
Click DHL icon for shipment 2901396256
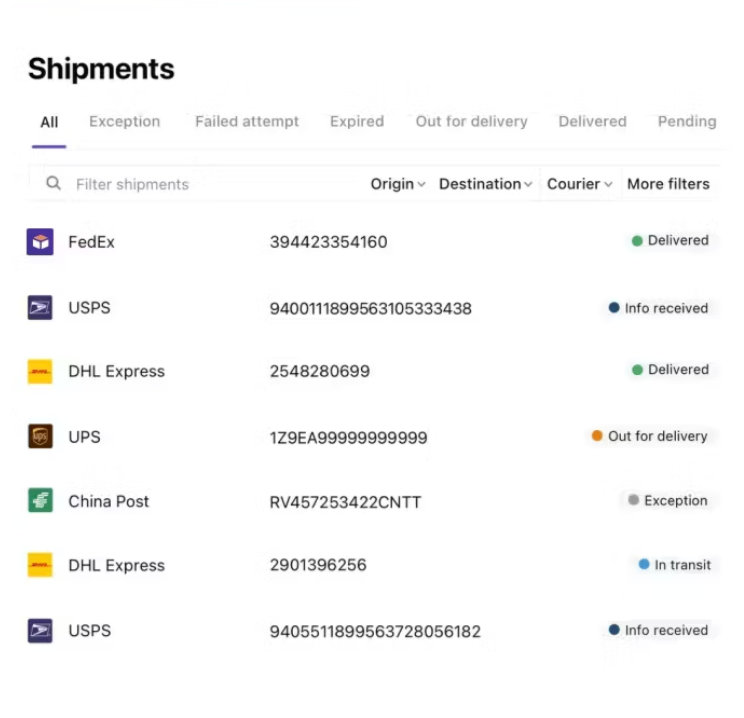(40, 565)
